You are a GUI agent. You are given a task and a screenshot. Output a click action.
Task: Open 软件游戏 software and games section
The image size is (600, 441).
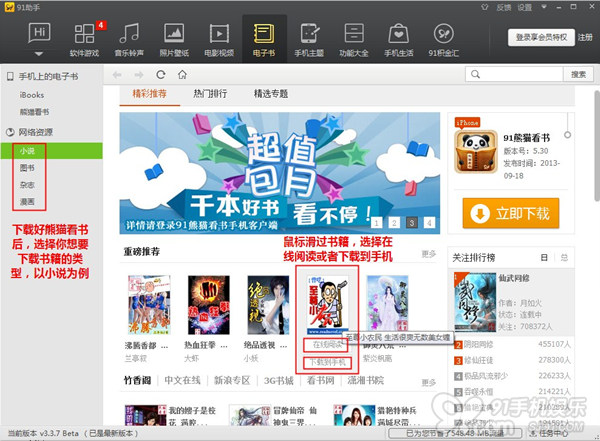[85, 39]
